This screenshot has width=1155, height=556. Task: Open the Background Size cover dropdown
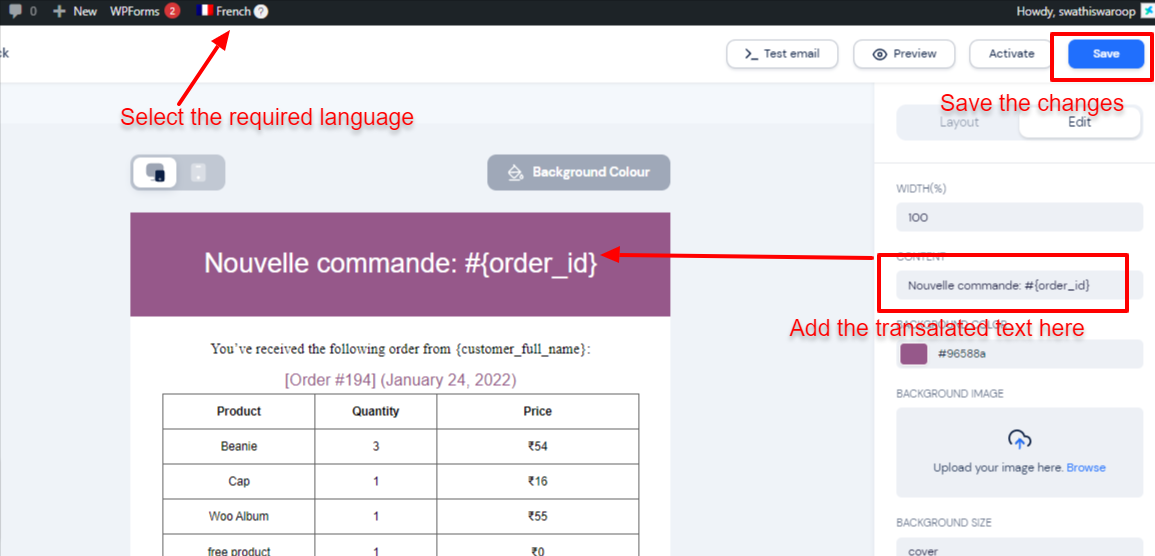click(1019, 548)
